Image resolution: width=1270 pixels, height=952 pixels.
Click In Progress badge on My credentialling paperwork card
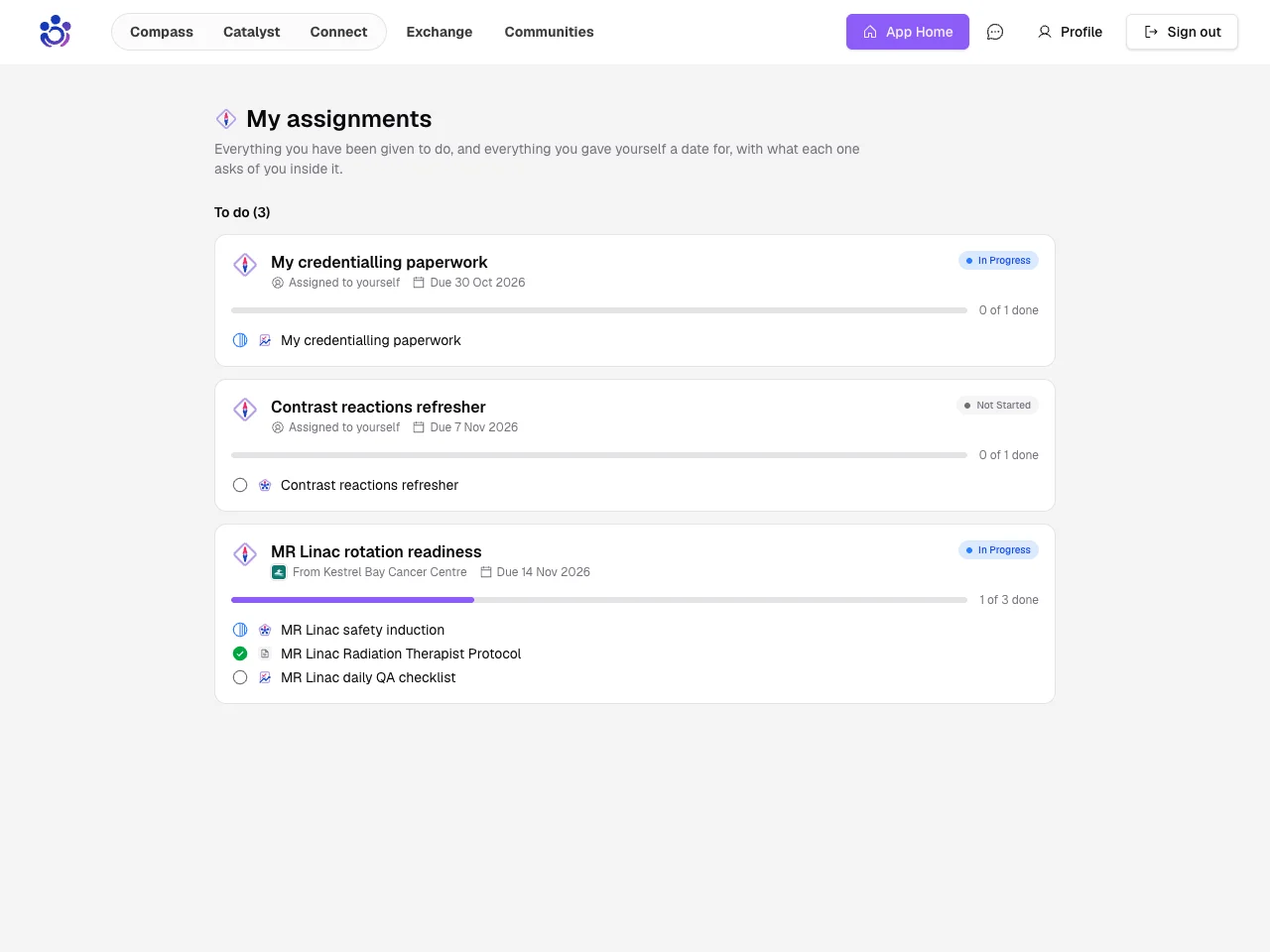pos(998,261)
